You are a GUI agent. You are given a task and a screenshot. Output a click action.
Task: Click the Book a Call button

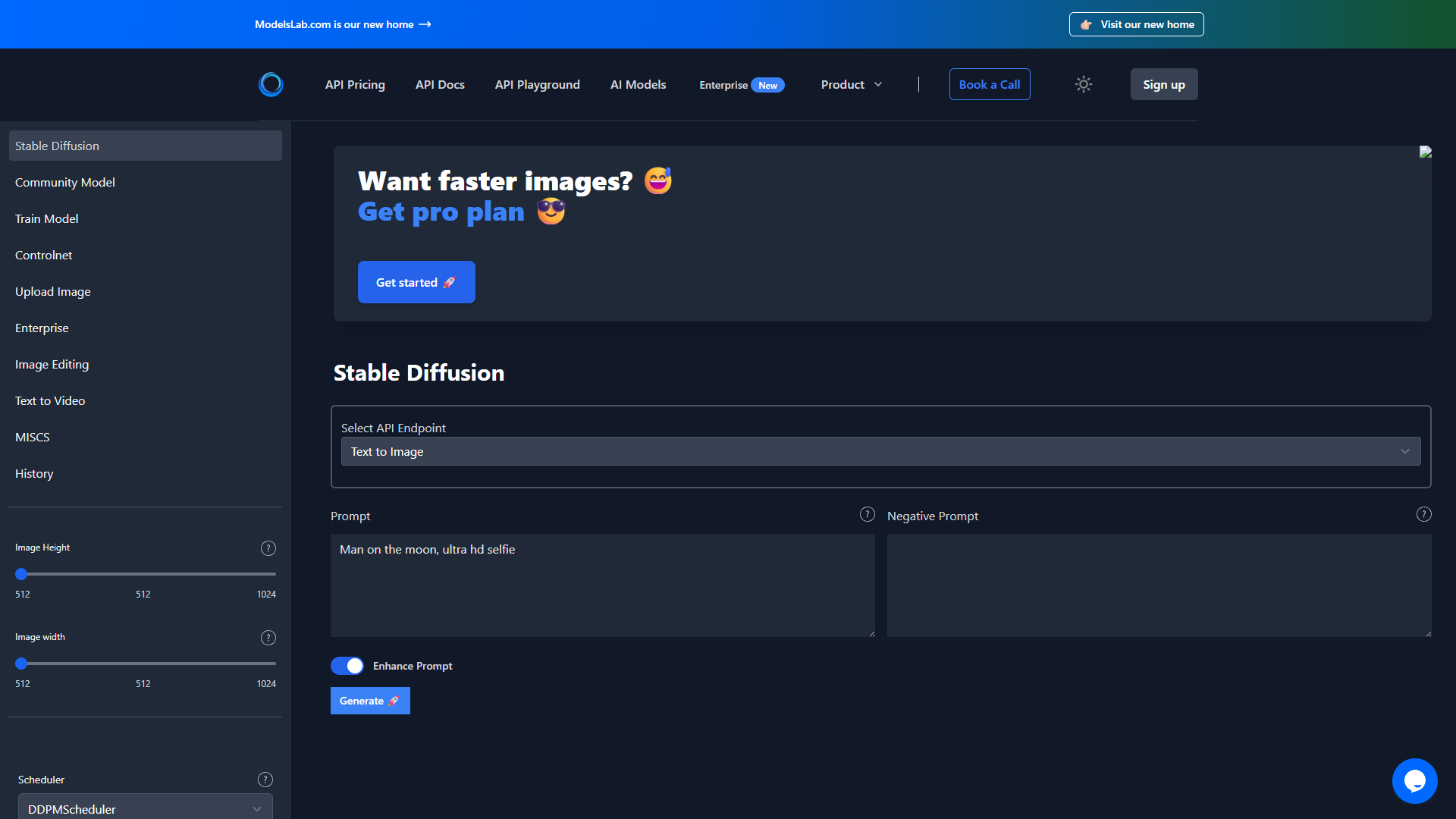(990, 84)
